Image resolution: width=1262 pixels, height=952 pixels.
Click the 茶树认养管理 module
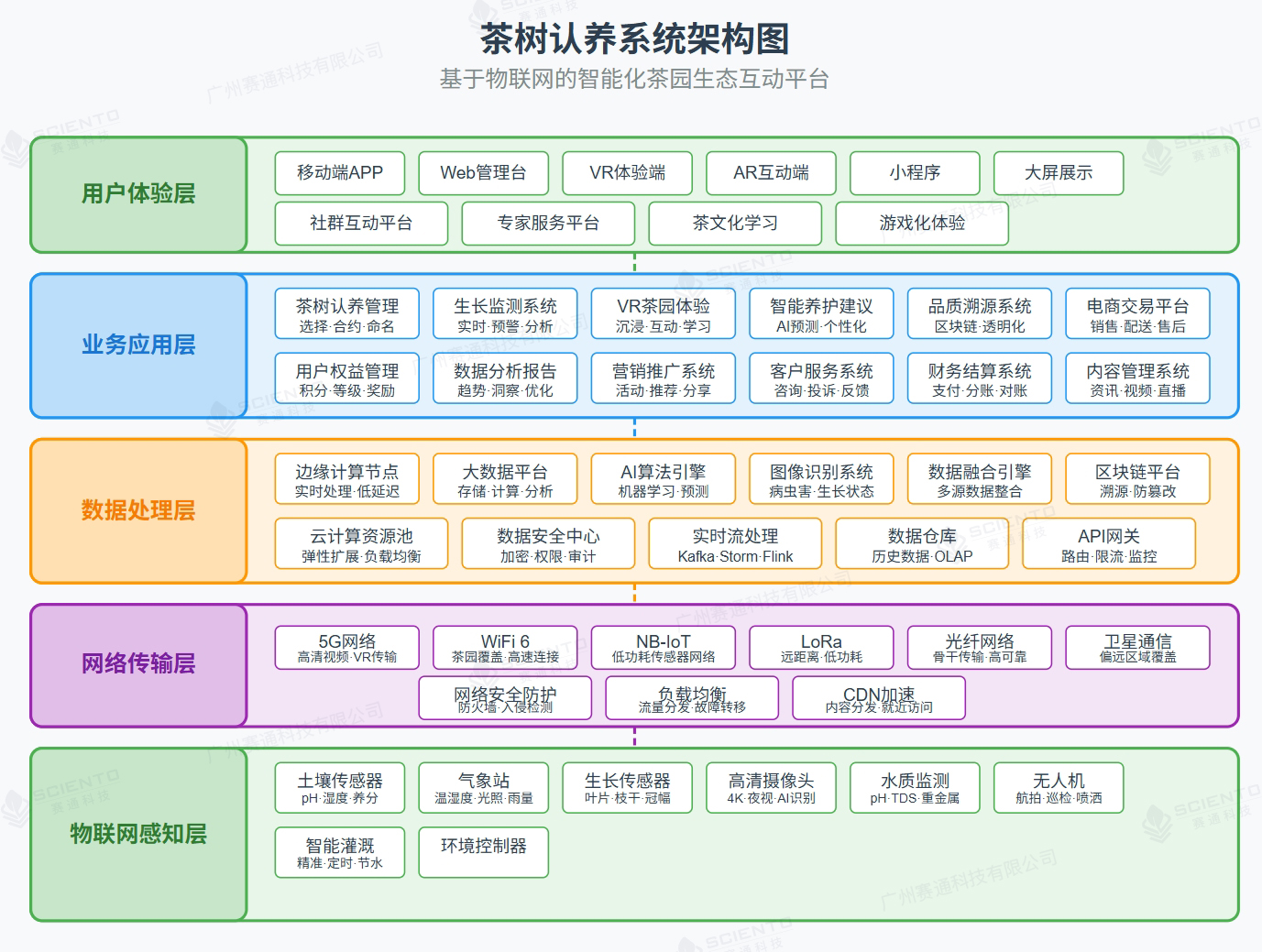tap(347, 314)
